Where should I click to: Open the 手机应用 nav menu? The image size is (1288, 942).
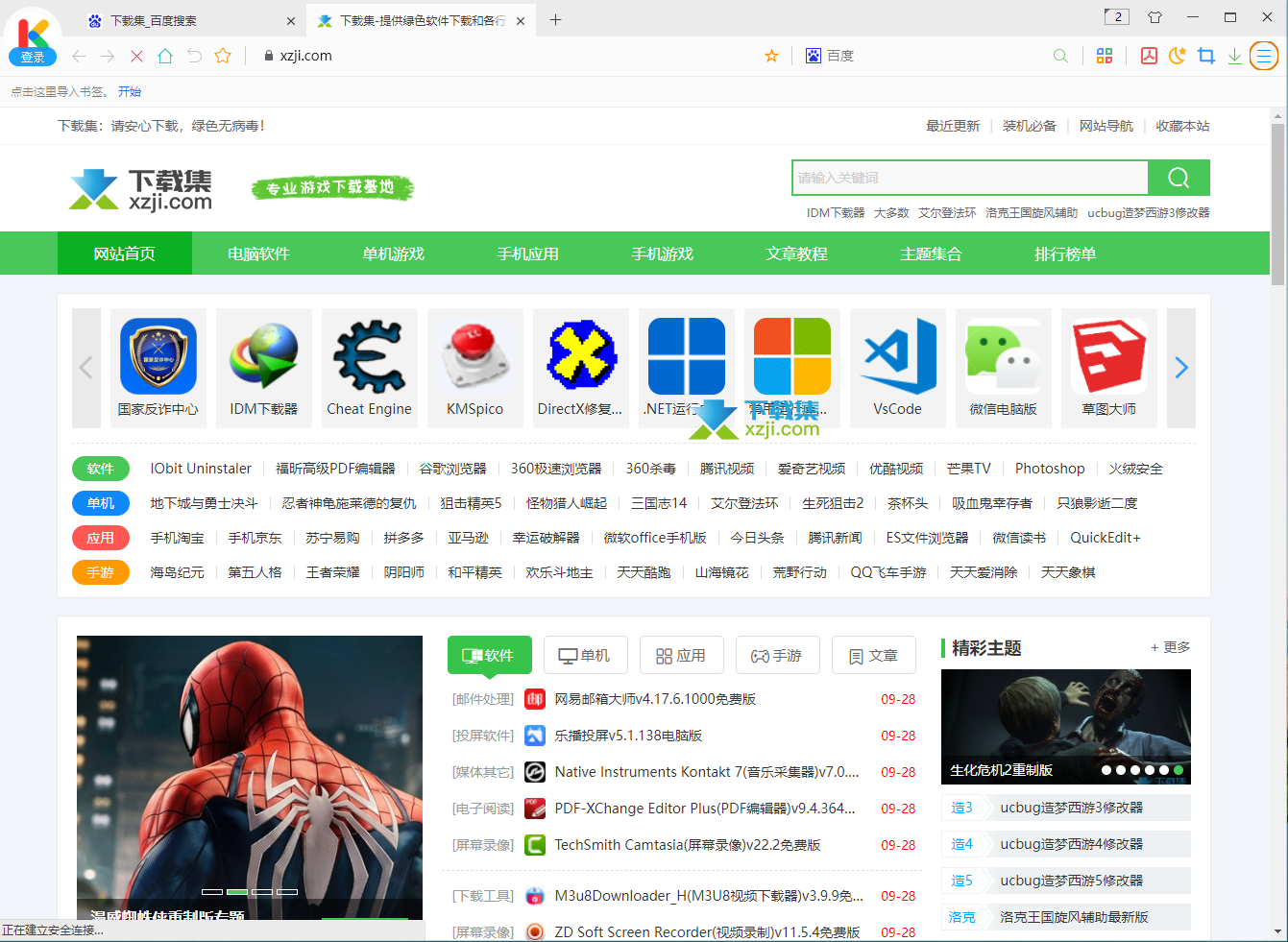[527, 254]
